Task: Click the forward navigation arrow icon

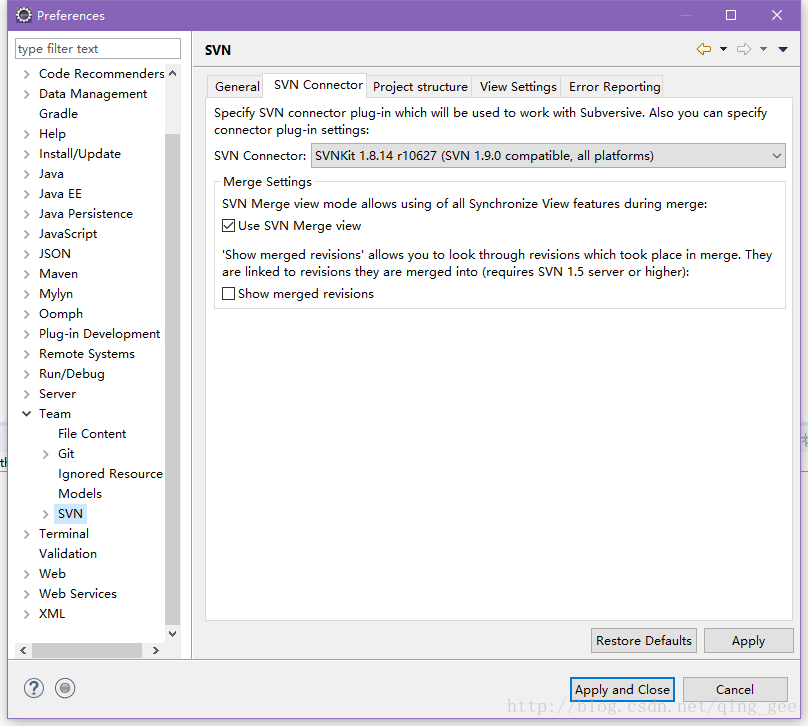Action: pyautogui.click(x=744, y=49)
